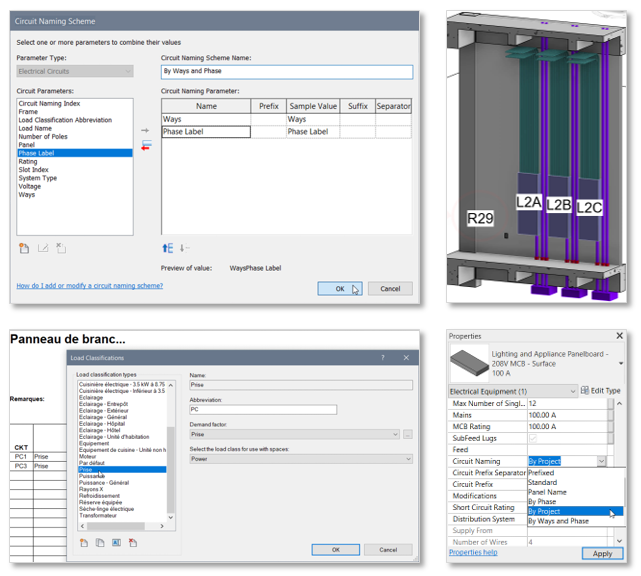The image size is (641, 576).
Task: Click the Circuit Naming Scheme Name field
Action: (287, 72)
